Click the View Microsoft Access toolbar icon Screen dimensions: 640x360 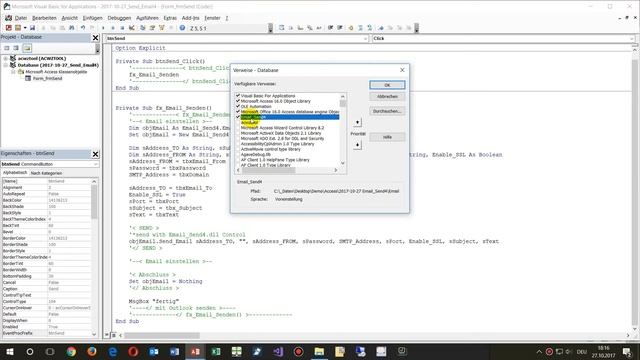(x=8, y=28)
